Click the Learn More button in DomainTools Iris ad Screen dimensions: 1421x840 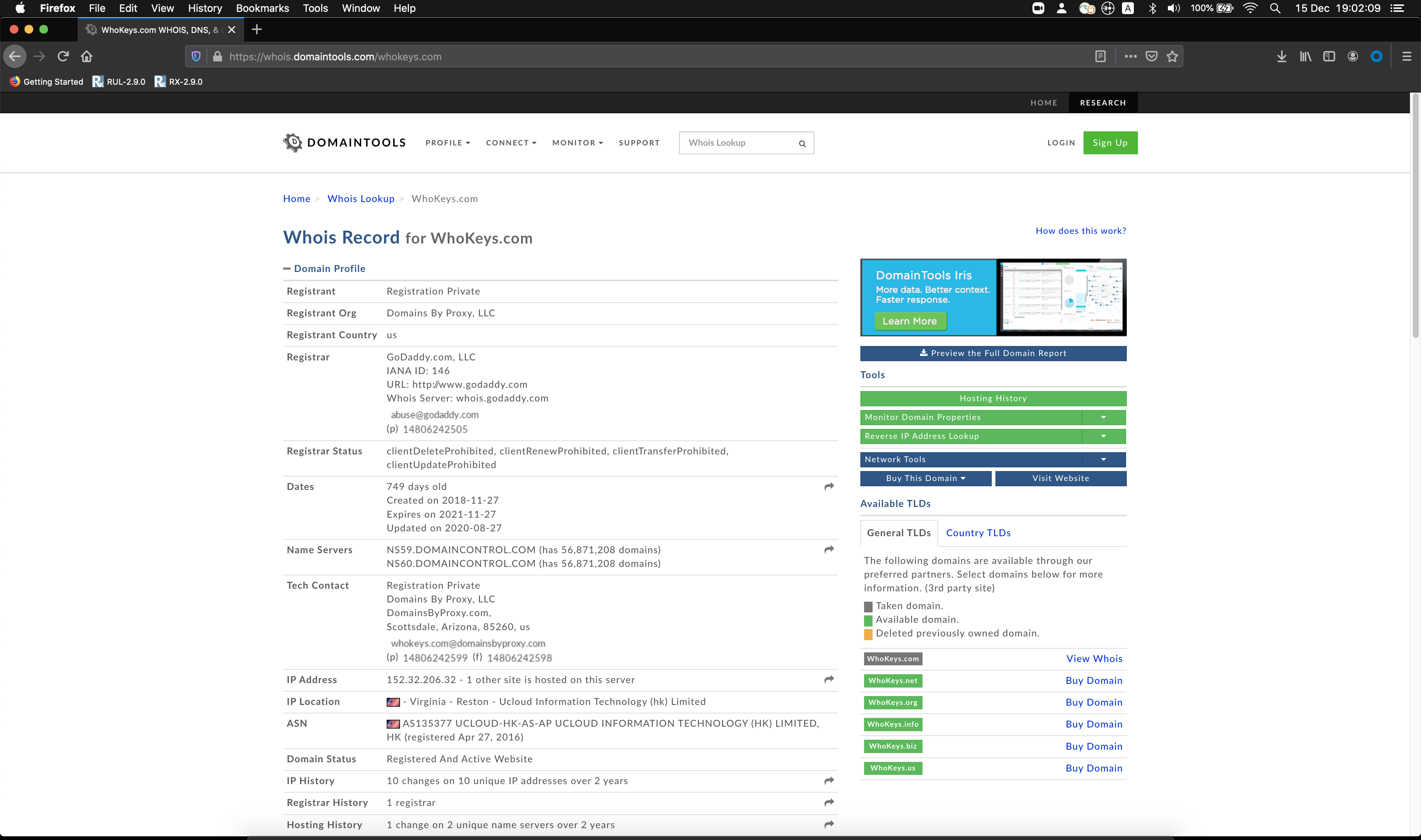(908, 321)
